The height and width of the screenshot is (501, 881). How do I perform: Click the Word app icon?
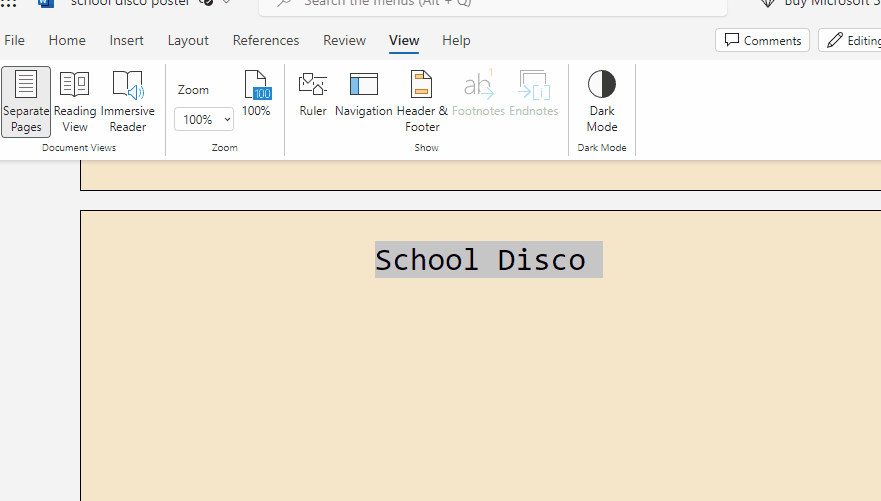click(46, 3)
